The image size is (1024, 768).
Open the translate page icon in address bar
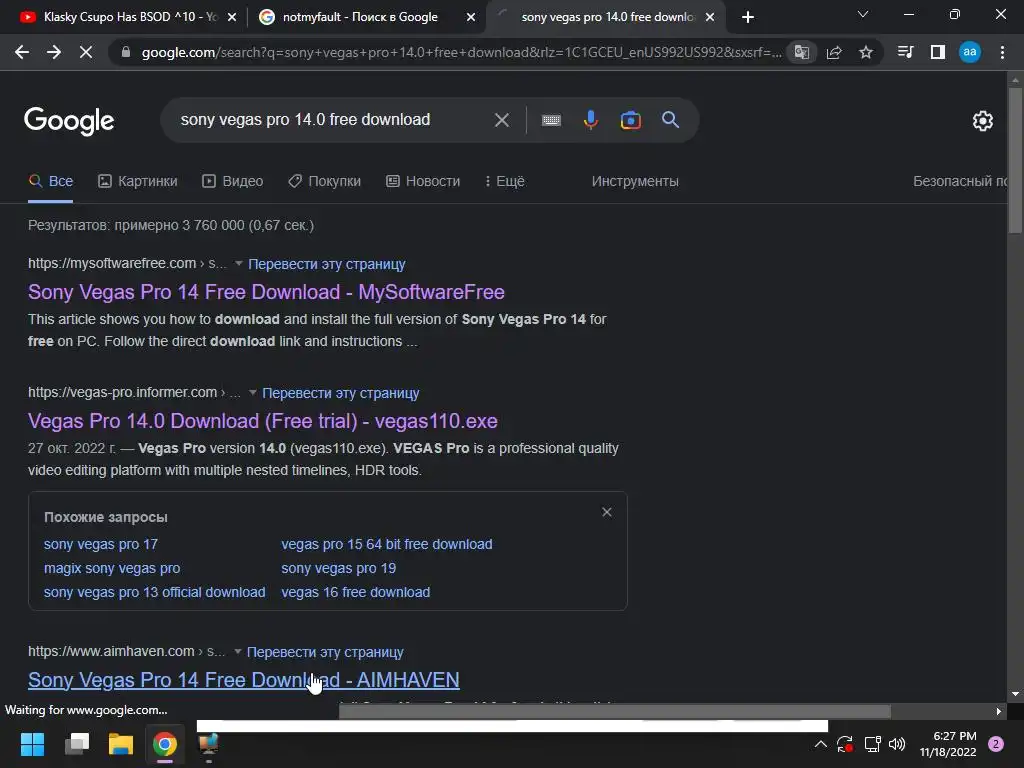(801, 52)
